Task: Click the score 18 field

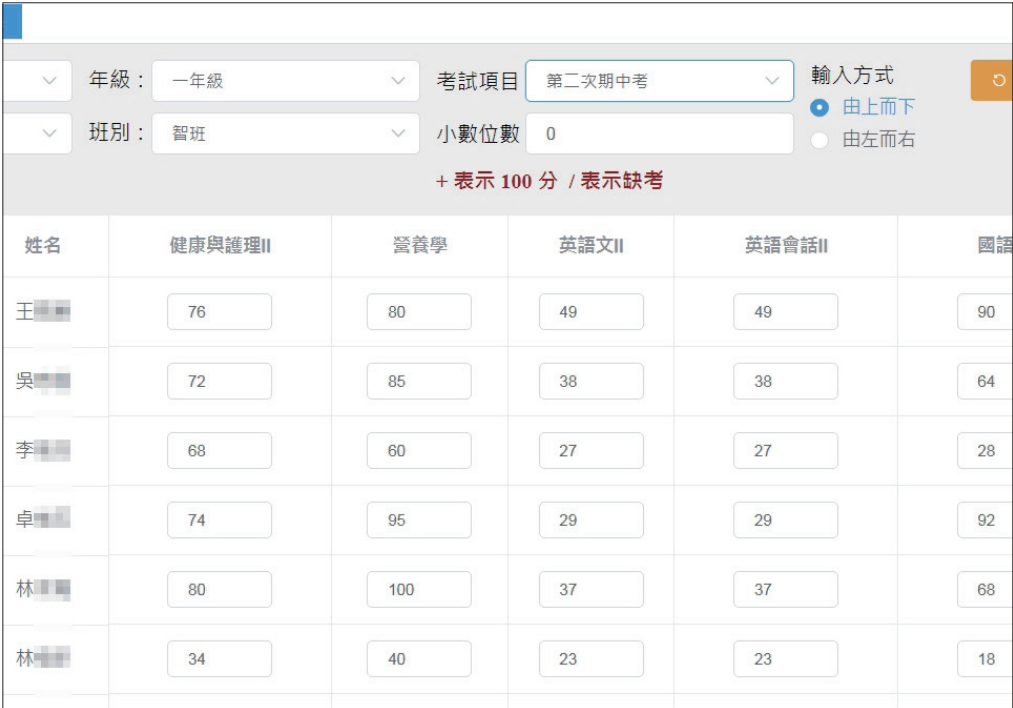Action: click(985, 659)
